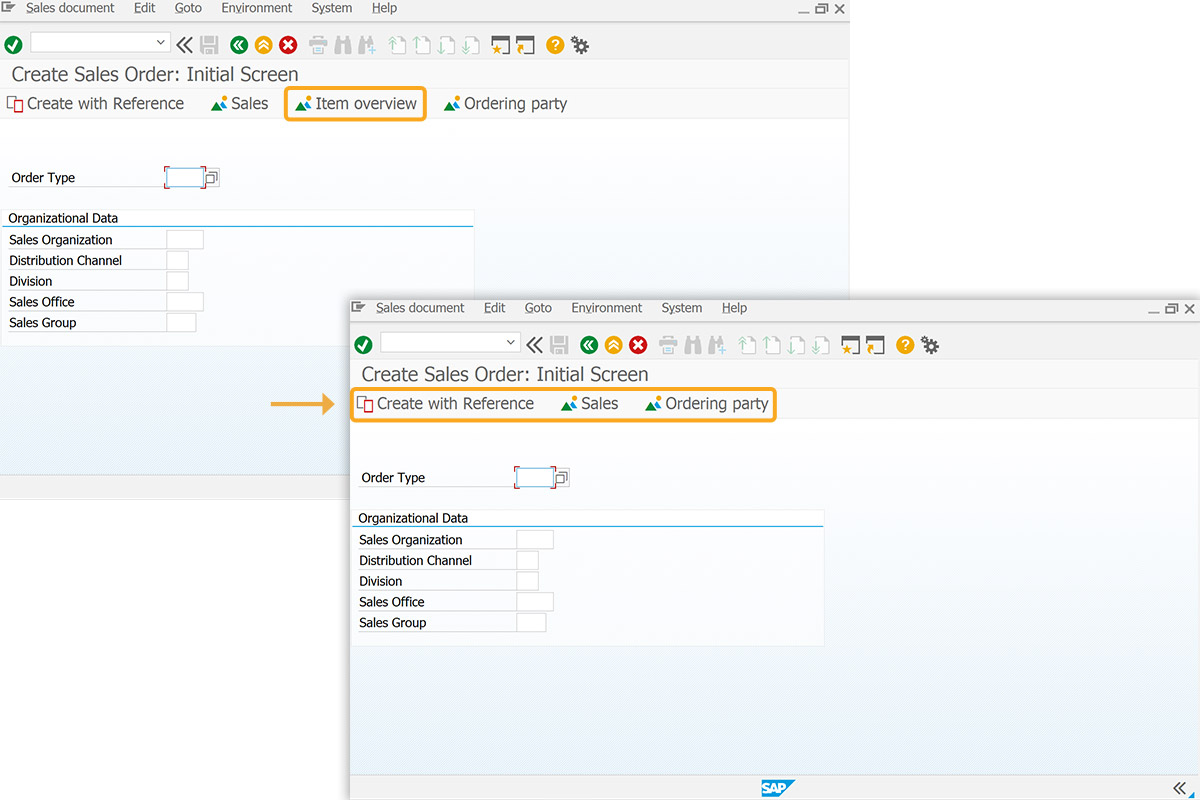Screen dimensions: 1200x800
Task: Open Environment menu in back window
Action: [x=257, y=8]
